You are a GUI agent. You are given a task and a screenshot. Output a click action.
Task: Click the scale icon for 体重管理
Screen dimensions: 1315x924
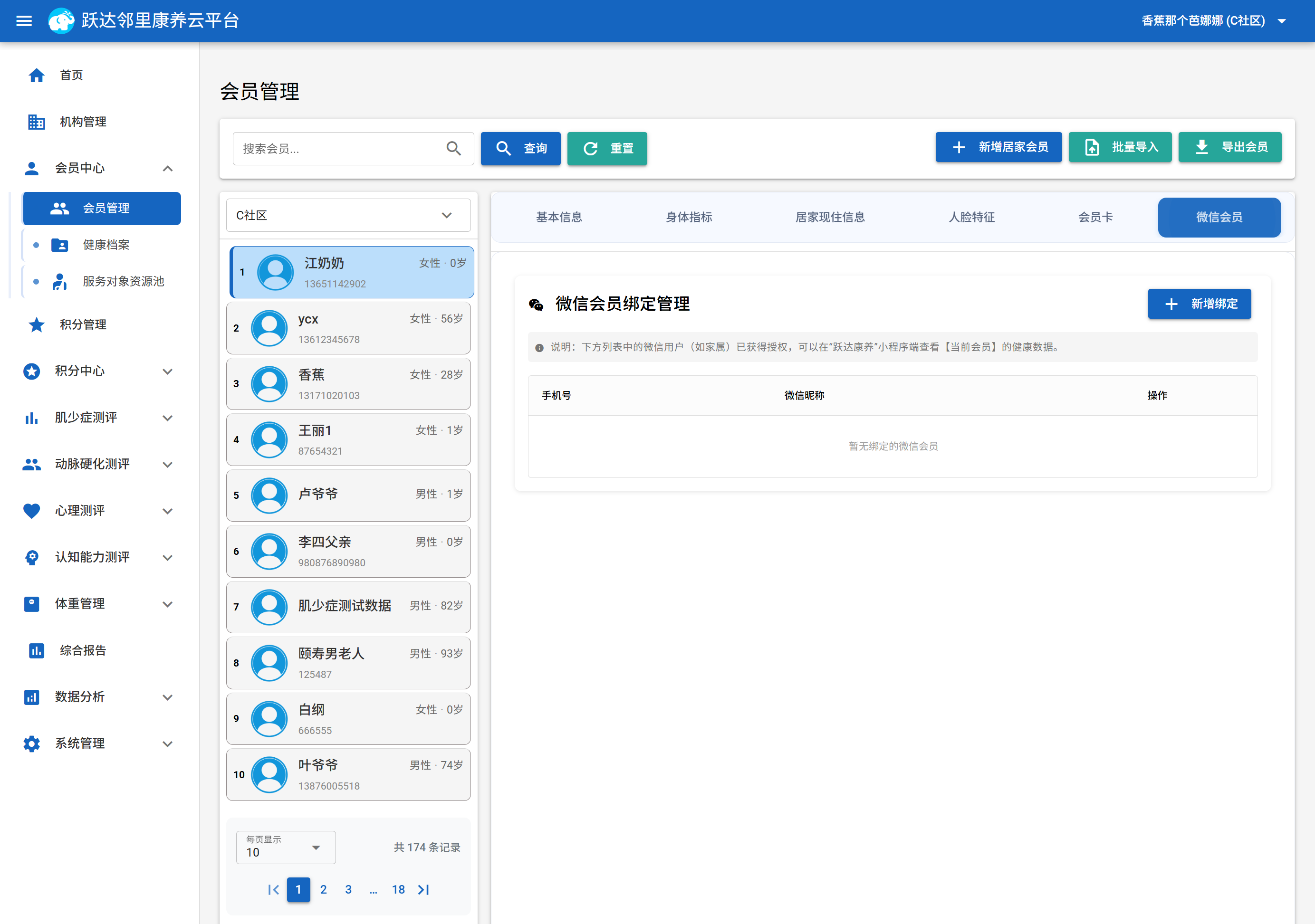(x=31, y=604)
